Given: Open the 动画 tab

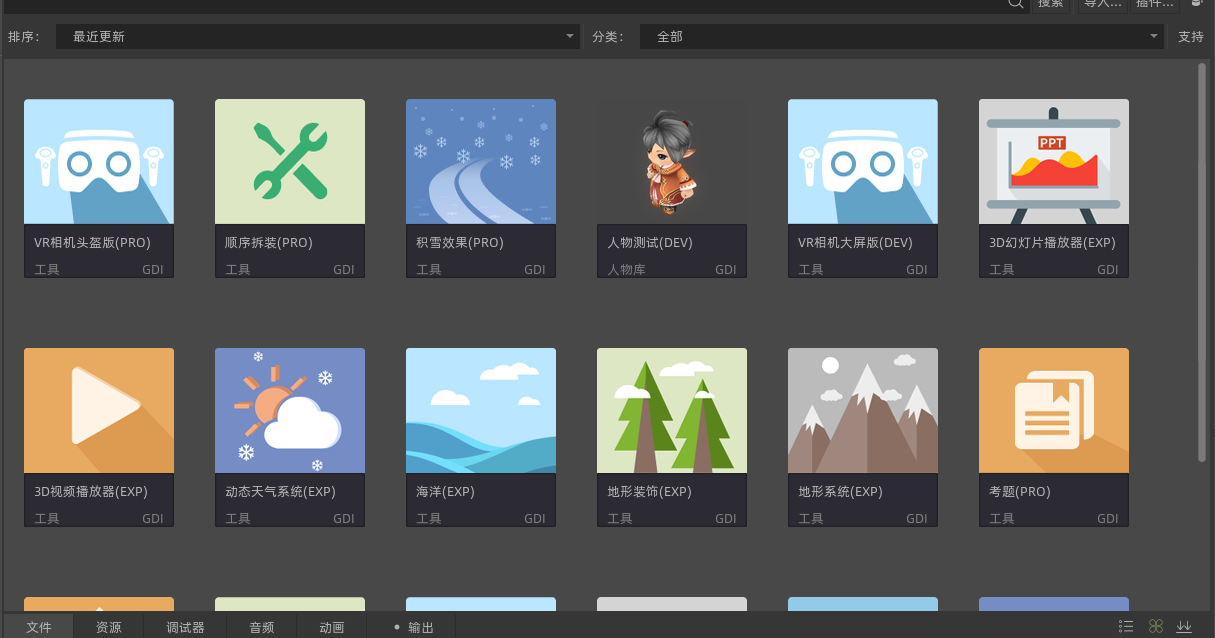Looking at the screenshot, I should (332, 627).
